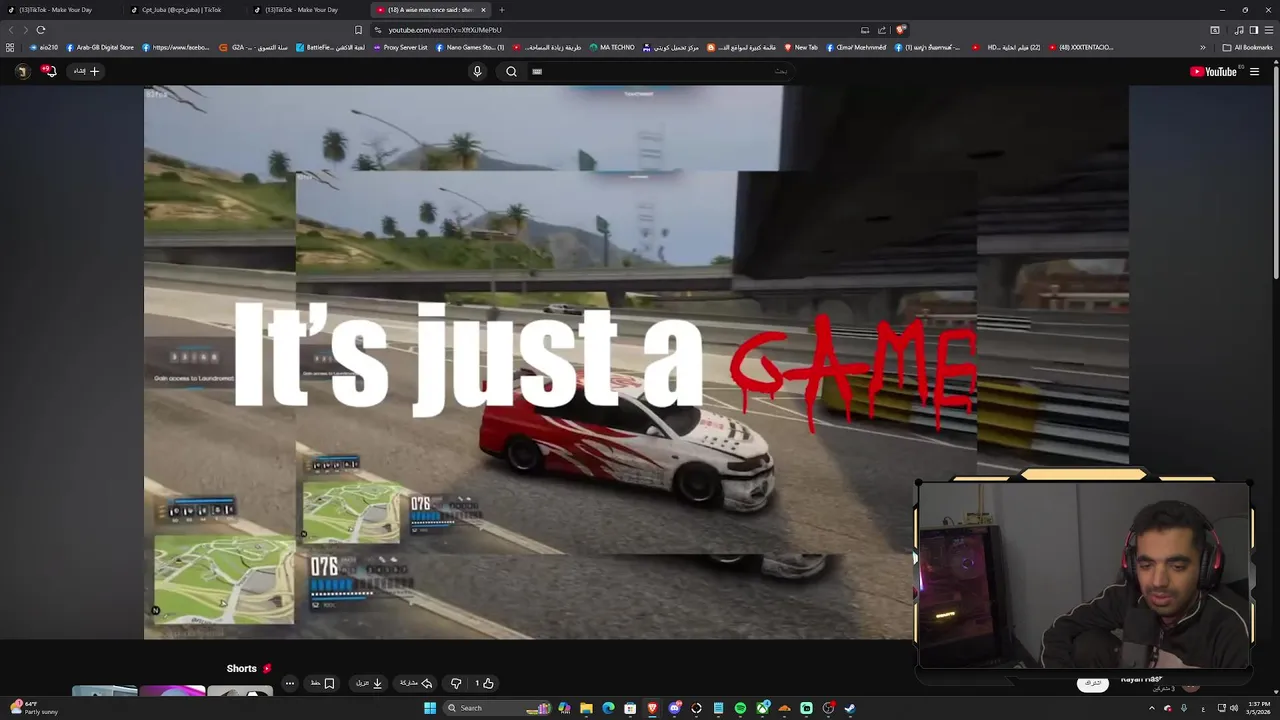Show hidden system tray icons

tap(1151, 708)
